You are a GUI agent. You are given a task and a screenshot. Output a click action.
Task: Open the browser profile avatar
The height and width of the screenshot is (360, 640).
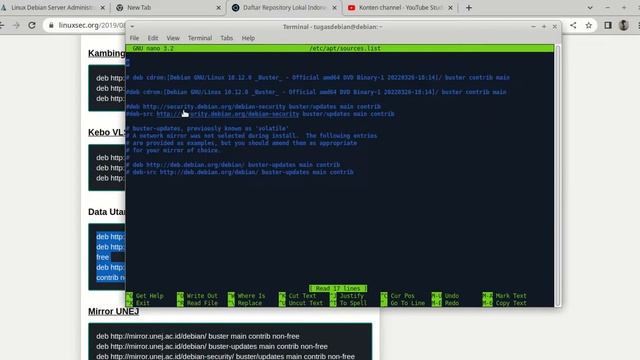tap(623, 25)
